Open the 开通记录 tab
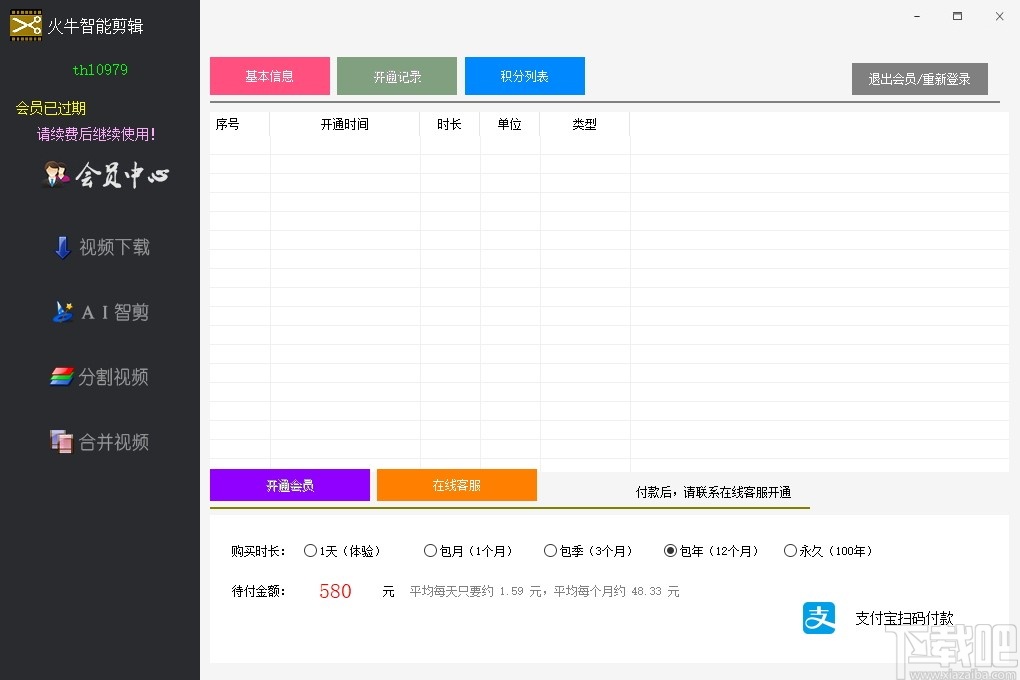The height and width of the screenshot is (680, 1020). coord(397,75)
